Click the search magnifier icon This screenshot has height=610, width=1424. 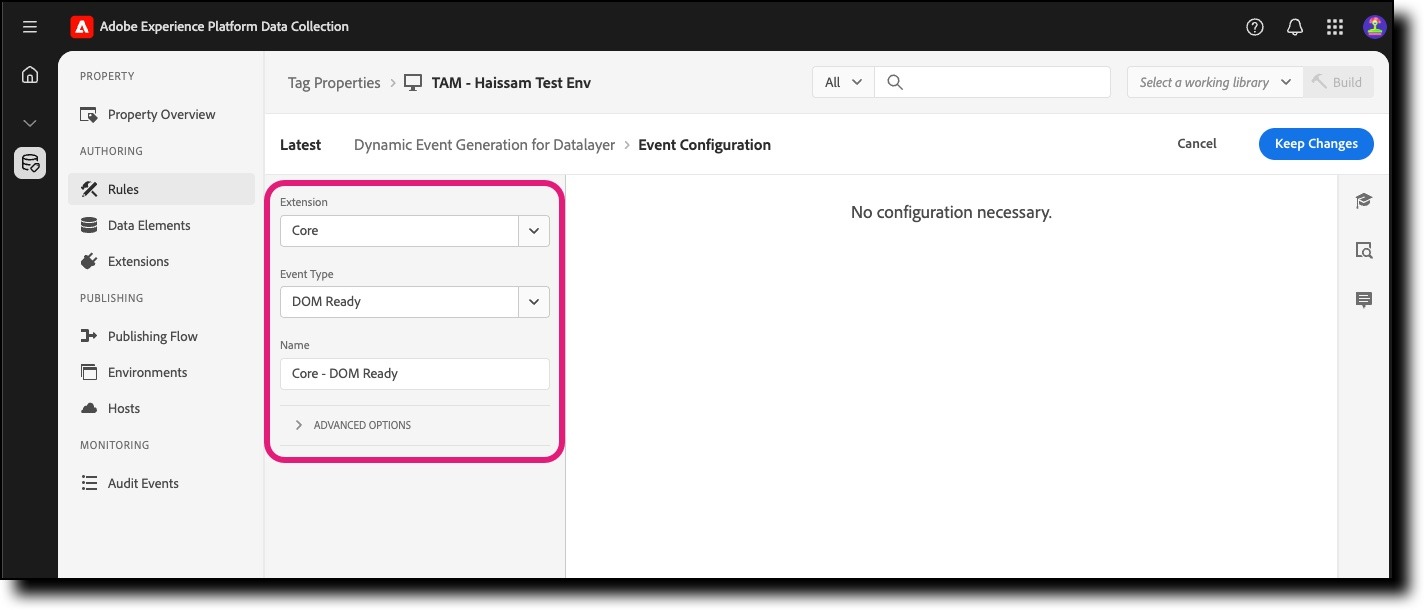(x=895, y=82)
